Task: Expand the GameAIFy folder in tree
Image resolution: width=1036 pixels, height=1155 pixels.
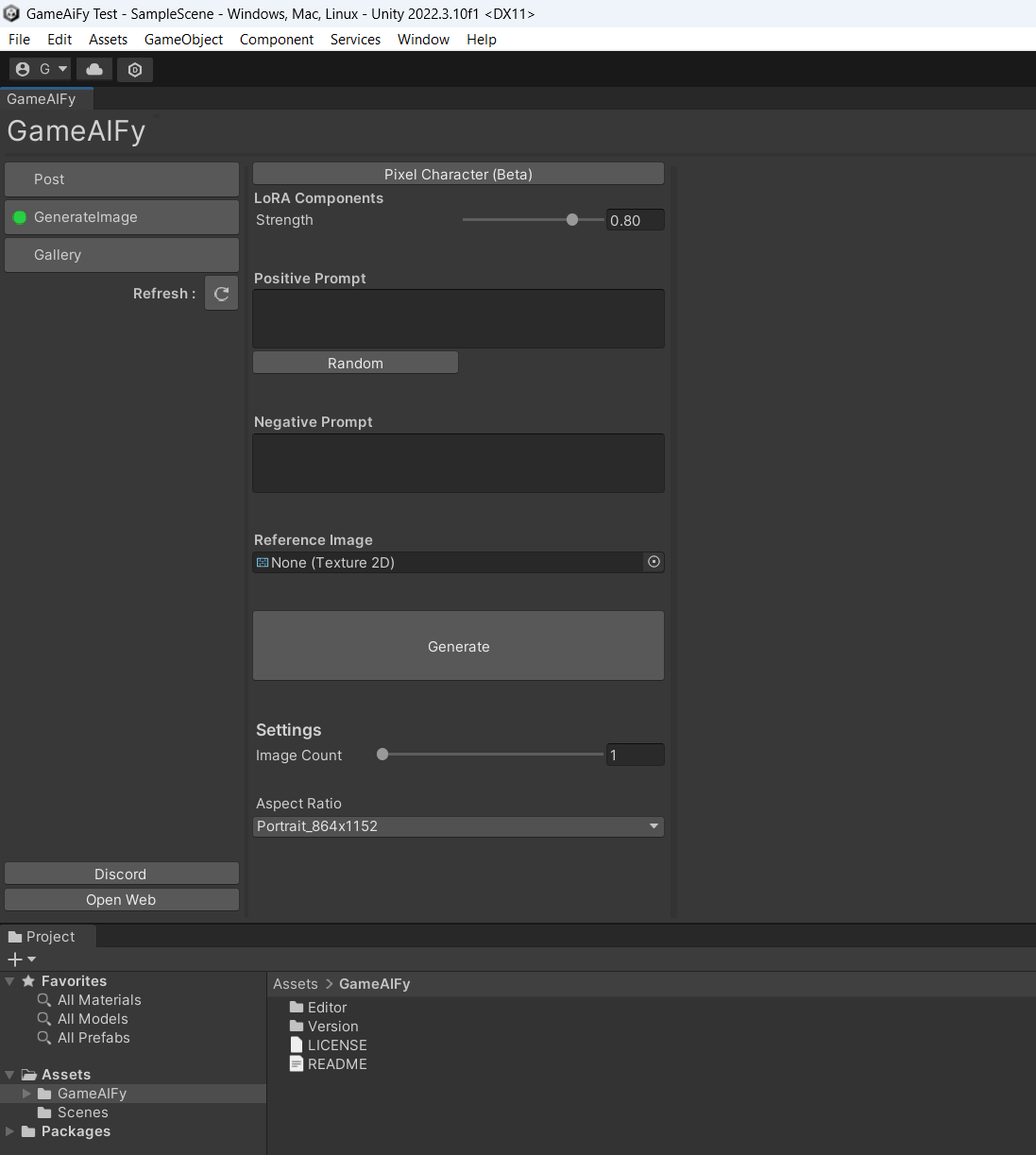Action: (26, 1094)
